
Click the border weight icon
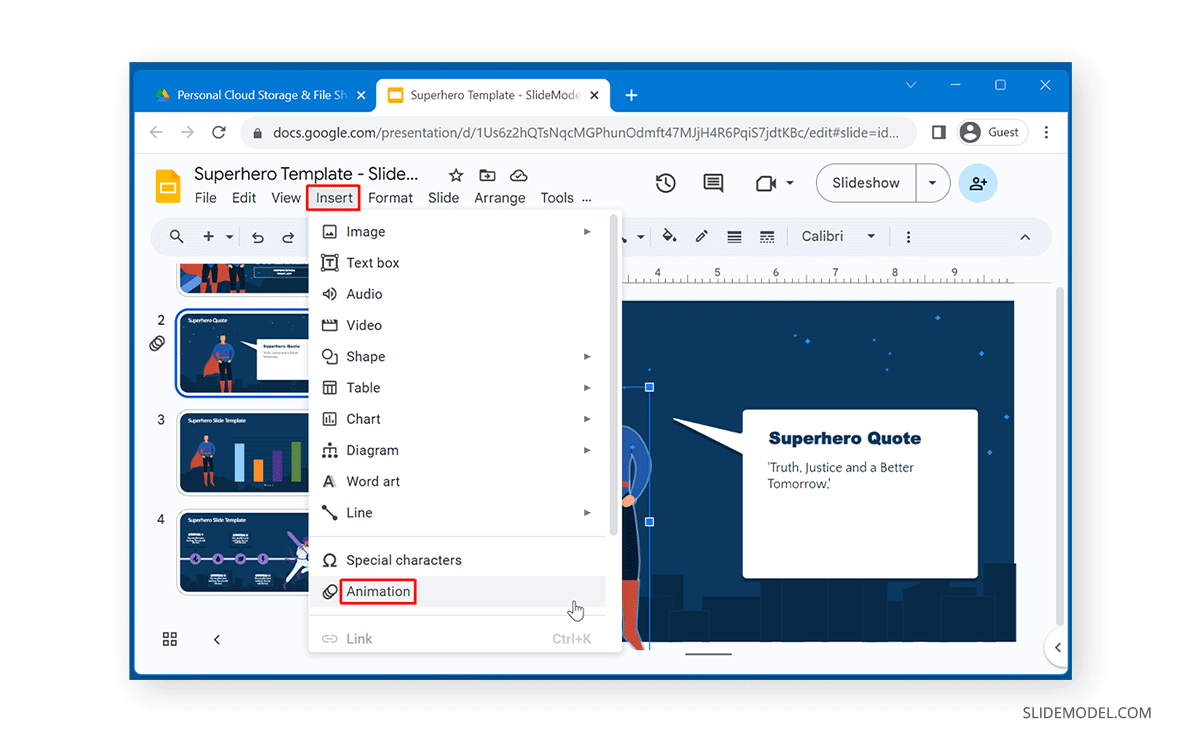click(734, 237)
